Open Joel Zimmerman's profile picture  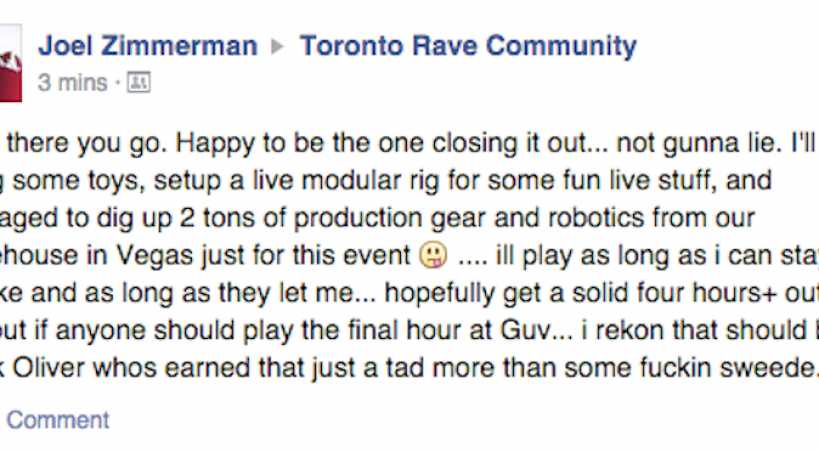pyautogui.click(x=10, y=62)
